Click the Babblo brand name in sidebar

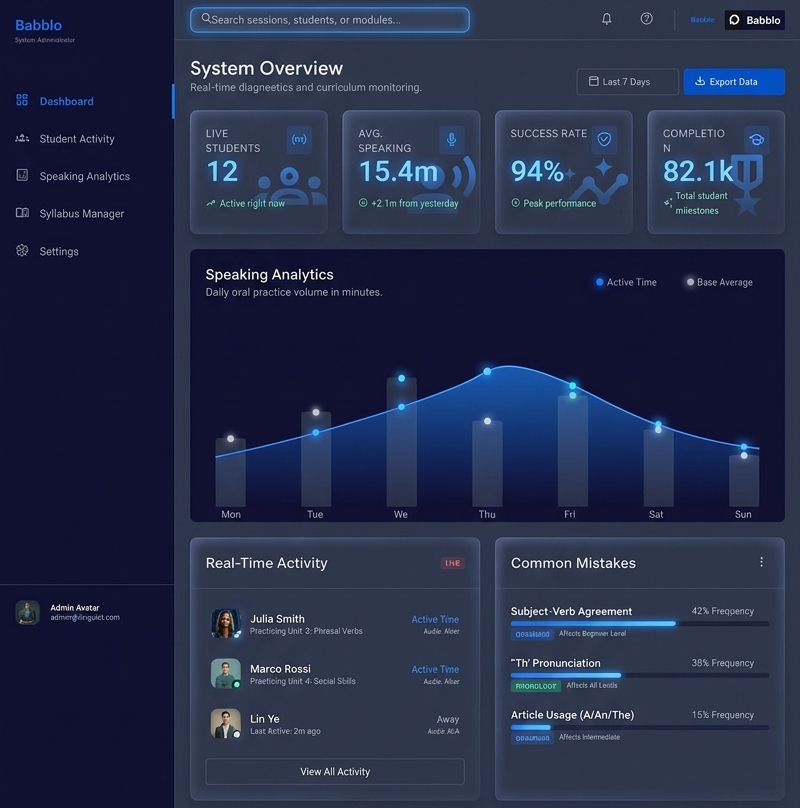pos(39,25)
